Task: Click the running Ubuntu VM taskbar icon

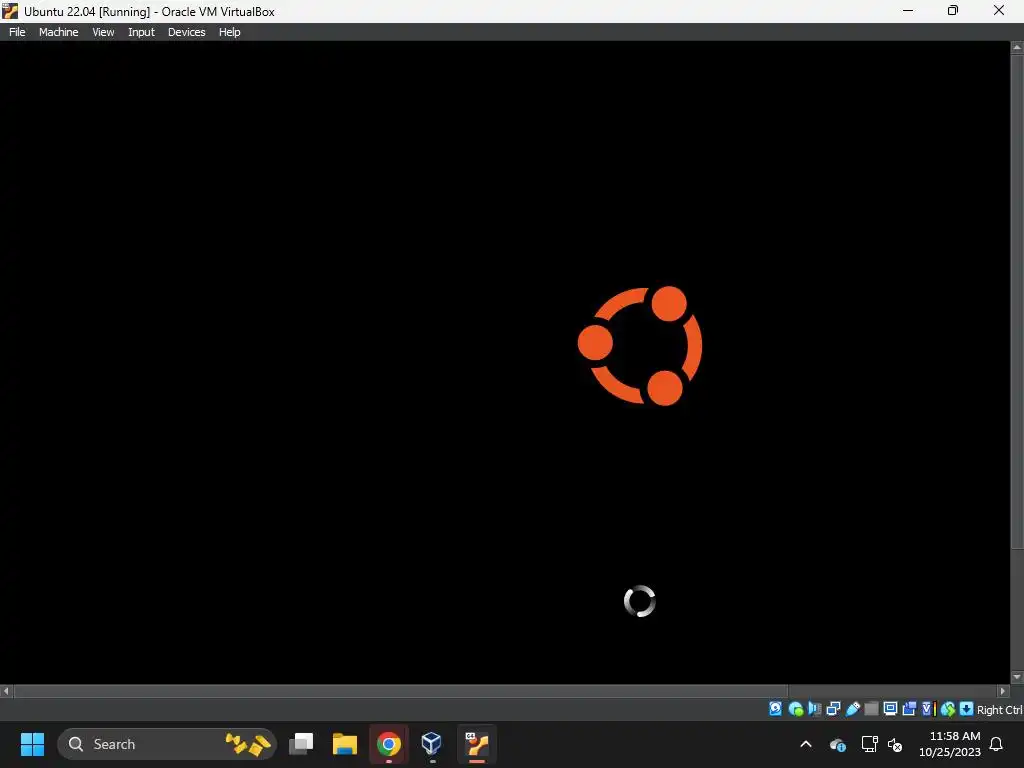Action: click(x=477, y=744)
